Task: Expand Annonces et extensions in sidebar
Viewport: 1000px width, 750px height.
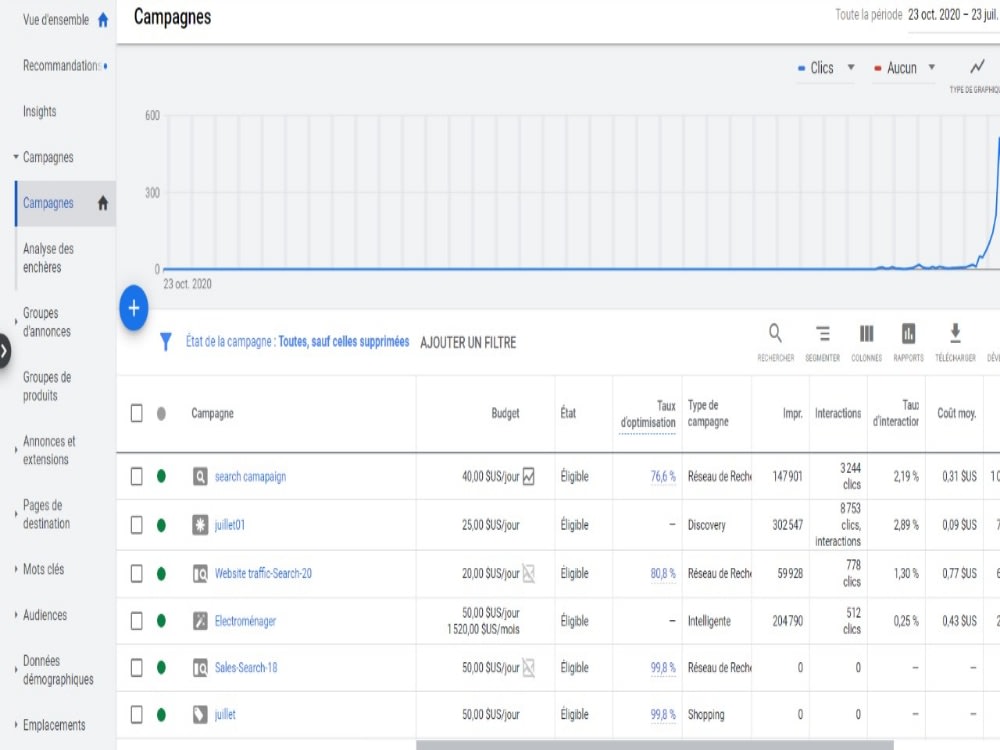Action: point(16,450)
